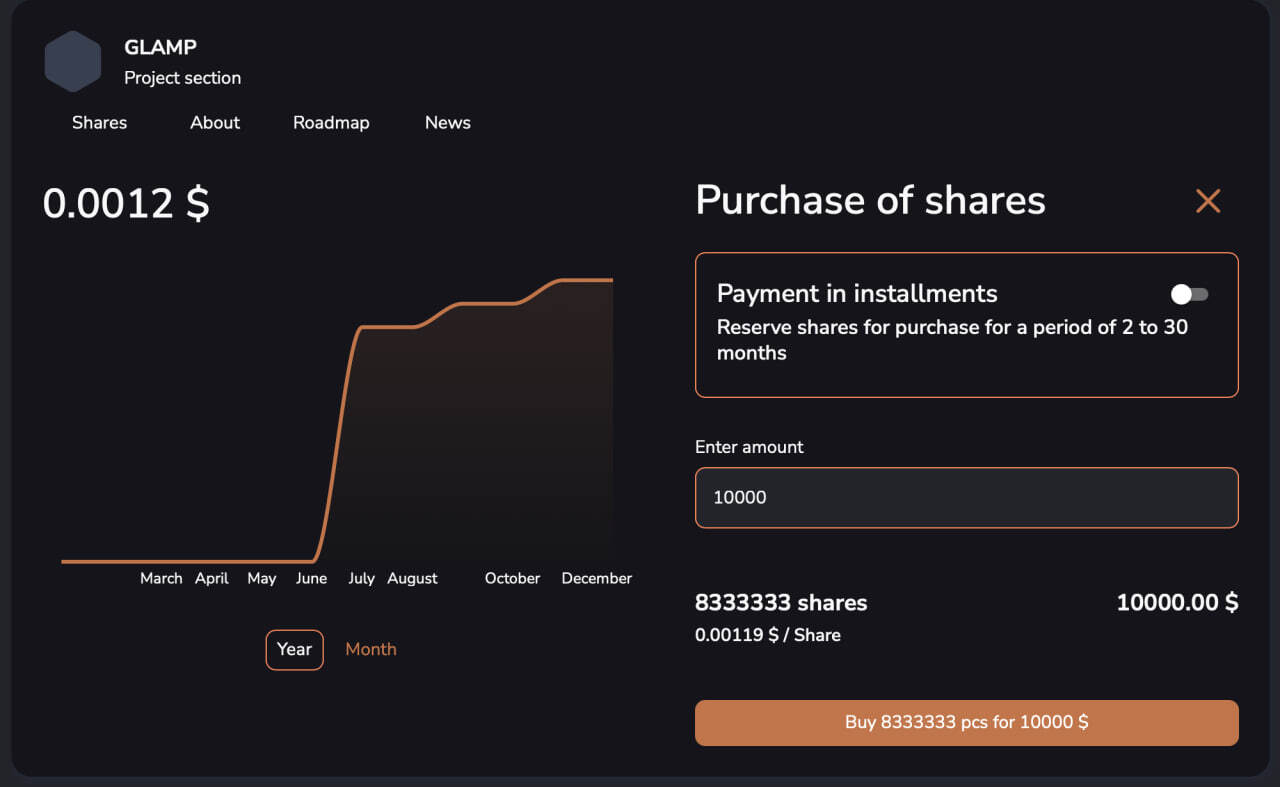Go to the Roadmap tab
The height and width of the screenshot is (787, 1280).
click(x=331, y=123)
